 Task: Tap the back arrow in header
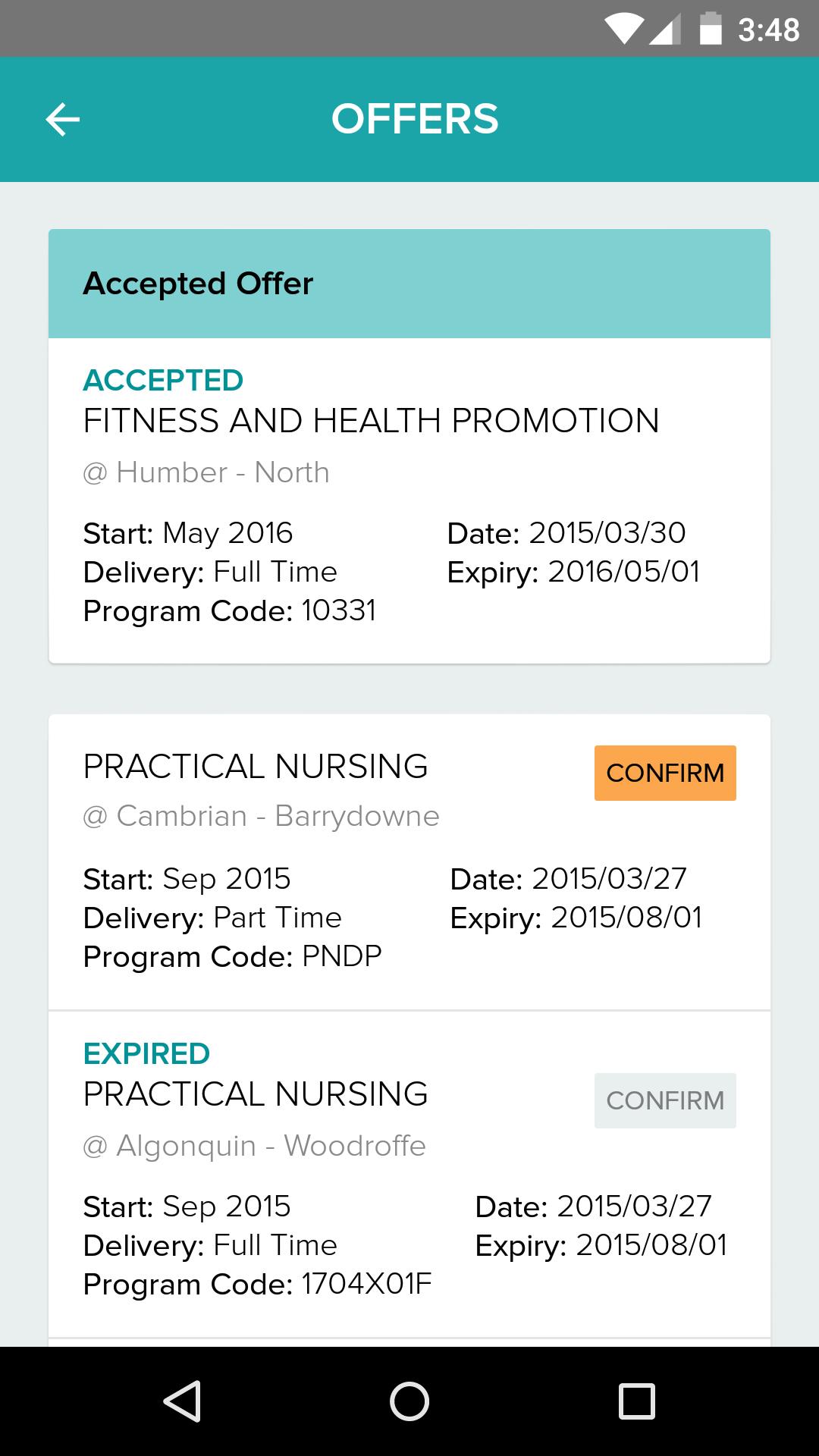coord(62,120)
